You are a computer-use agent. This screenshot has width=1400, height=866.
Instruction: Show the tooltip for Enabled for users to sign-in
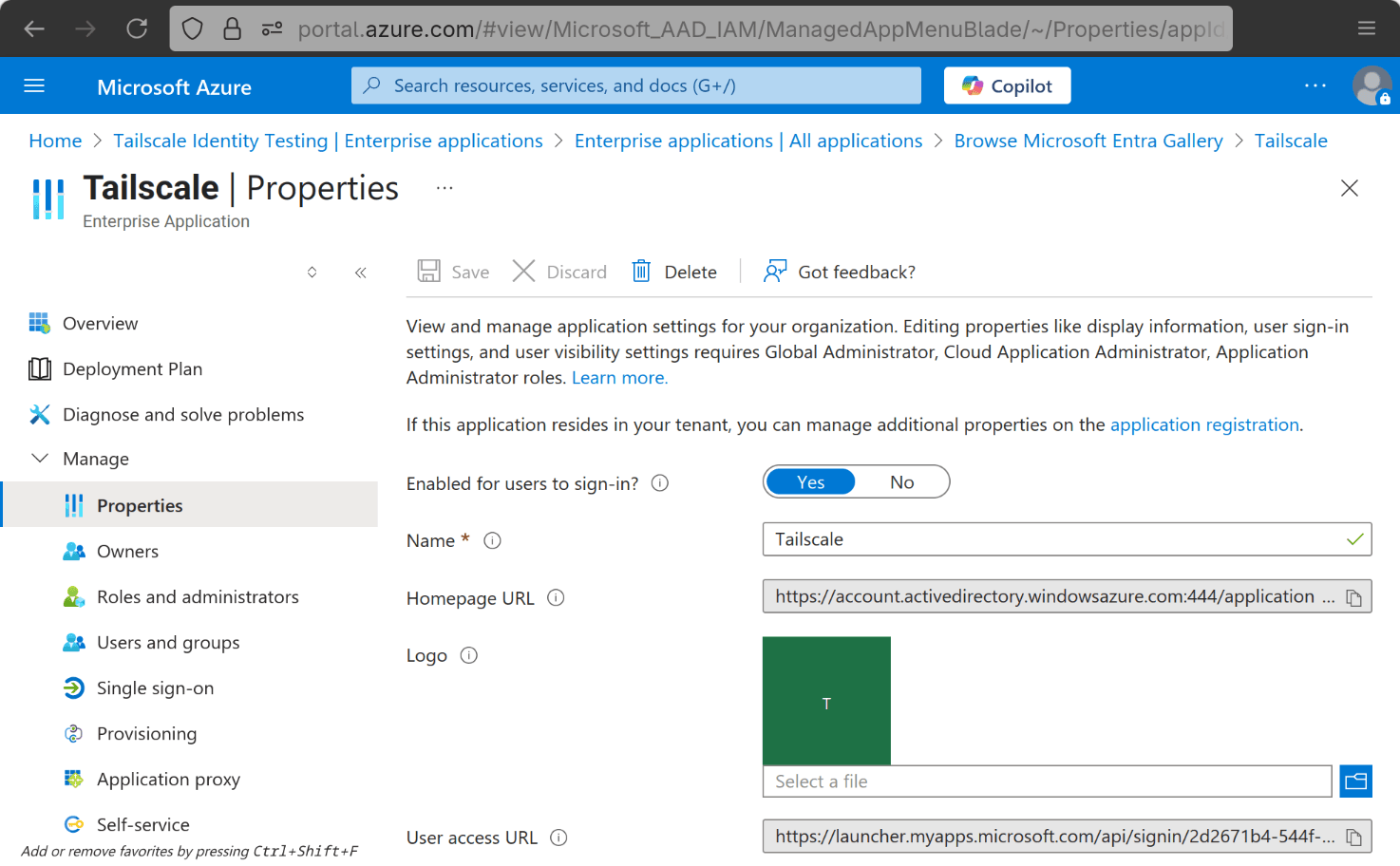[x=659, y=482]
